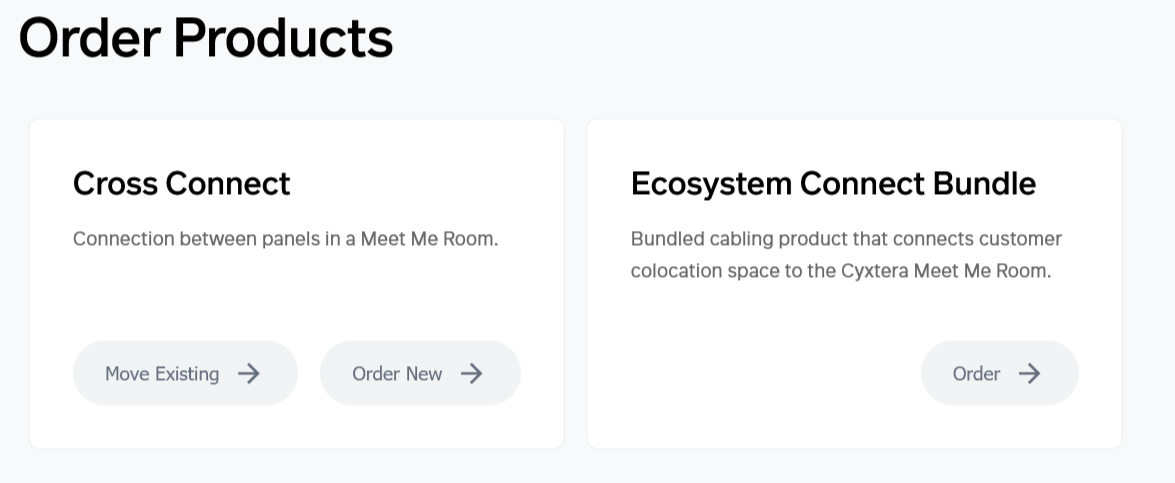1175x483 pixels.
Task: Click 'Meet Me Room' in the Cross Connect description
Action: [427, 239]
